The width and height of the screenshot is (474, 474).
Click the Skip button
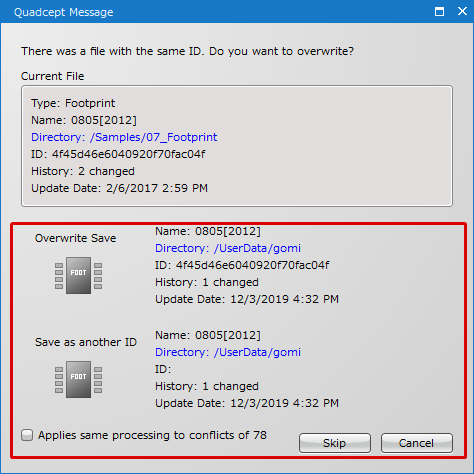pos(335,443)
